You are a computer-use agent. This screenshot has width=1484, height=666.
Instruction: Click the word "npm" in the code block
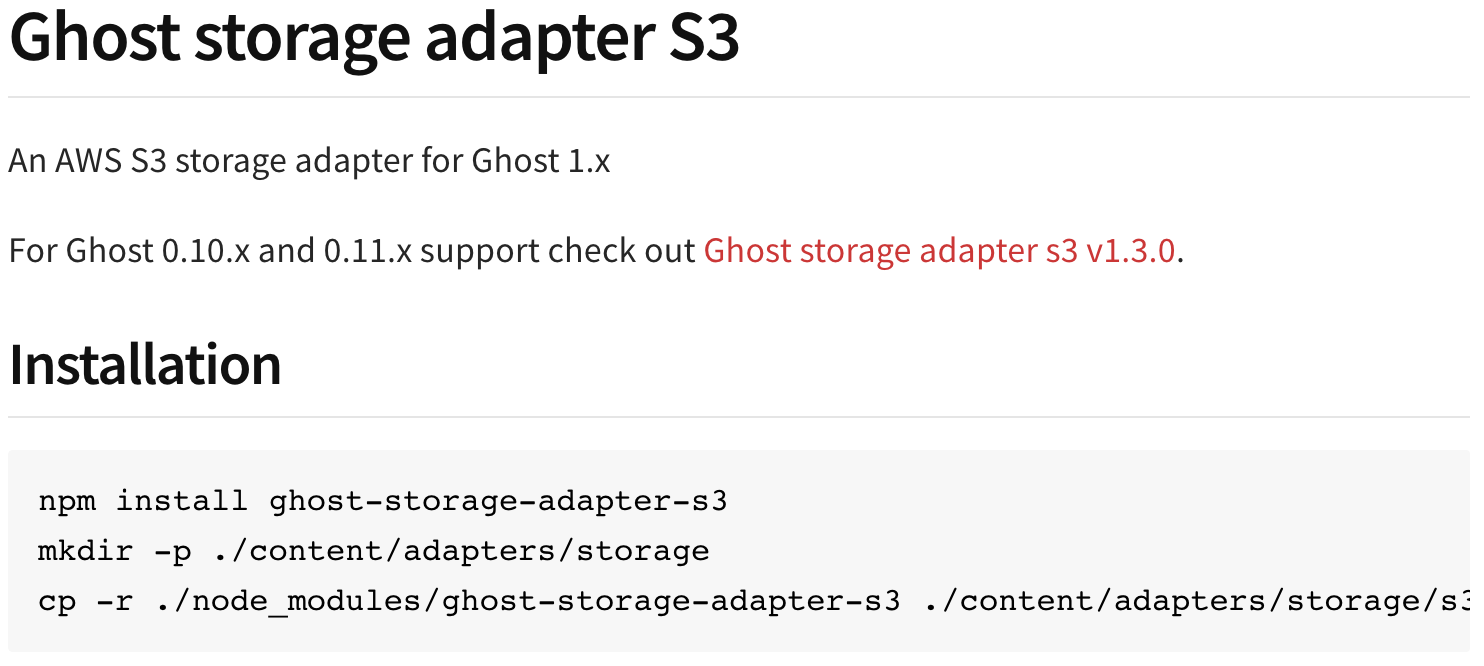(67, 500)
